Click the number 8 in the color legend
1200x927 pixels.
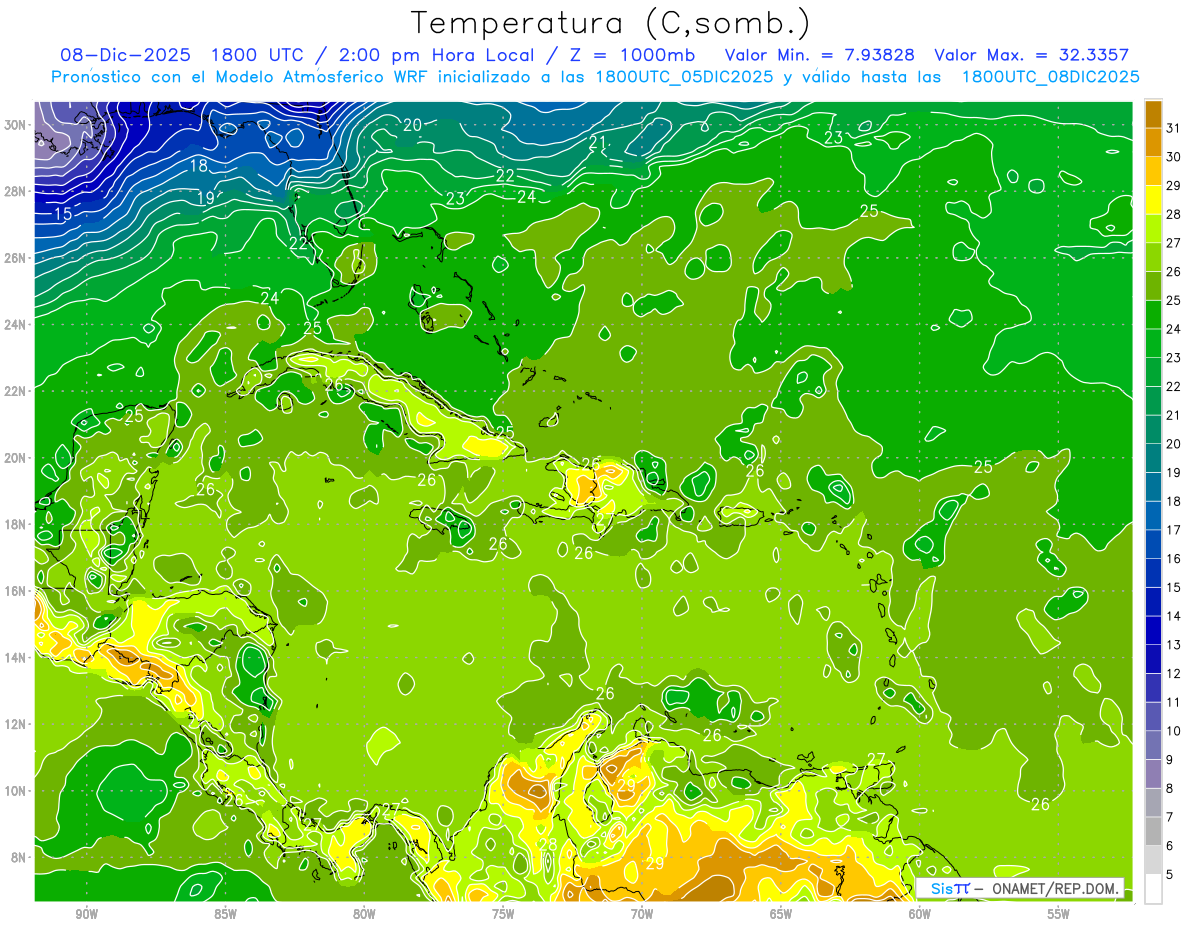point(1170,789)
